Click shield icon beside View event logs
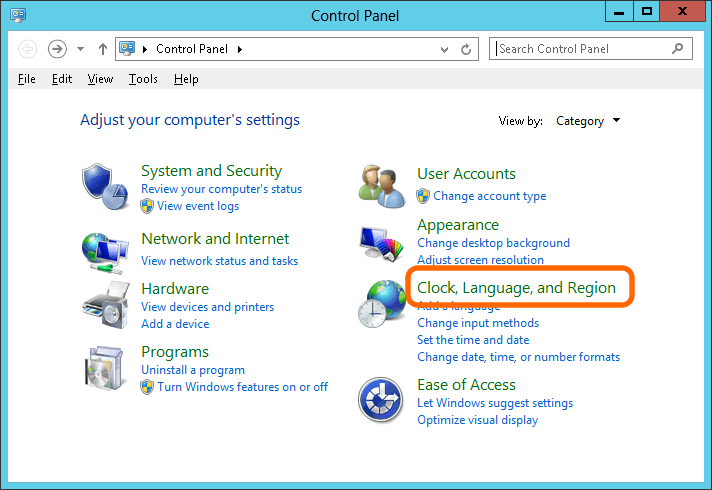The height and width of the screenshot is (490, 712). 147,206
